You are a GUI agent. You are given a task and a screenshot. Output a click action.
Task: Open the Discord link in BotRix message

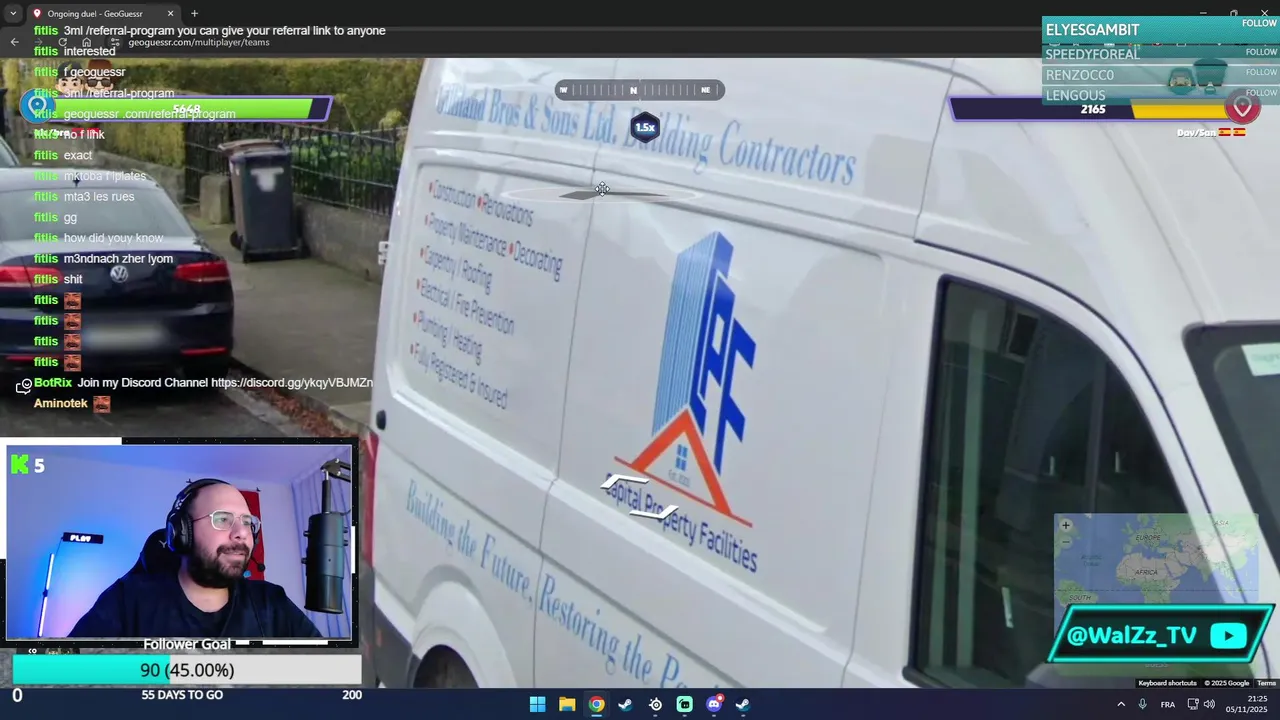291,382
